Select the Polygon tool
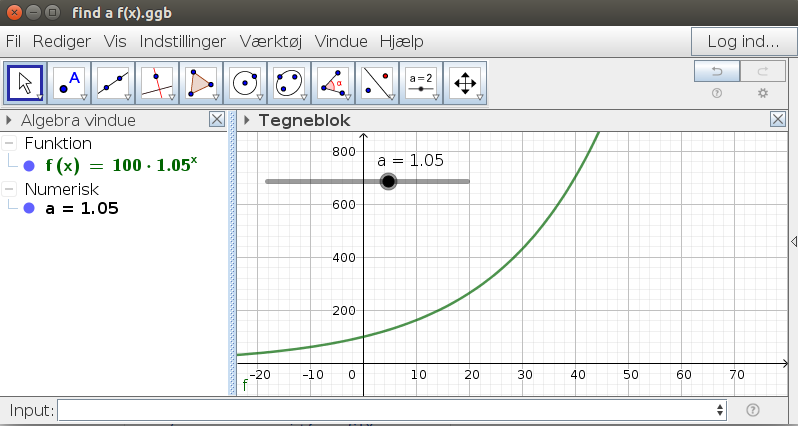 click(x=201, y=83)
